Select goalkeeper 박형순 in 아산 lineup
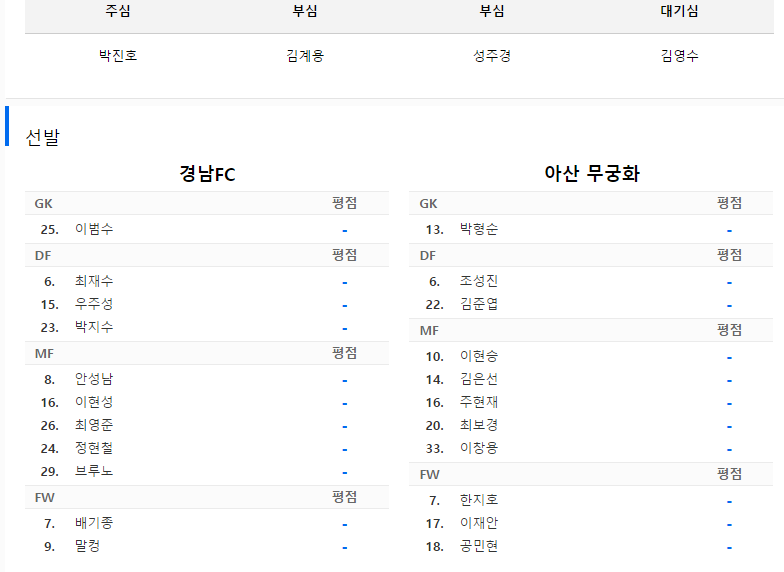The width and height of the screenshot is (784, 572). point(479,229)
